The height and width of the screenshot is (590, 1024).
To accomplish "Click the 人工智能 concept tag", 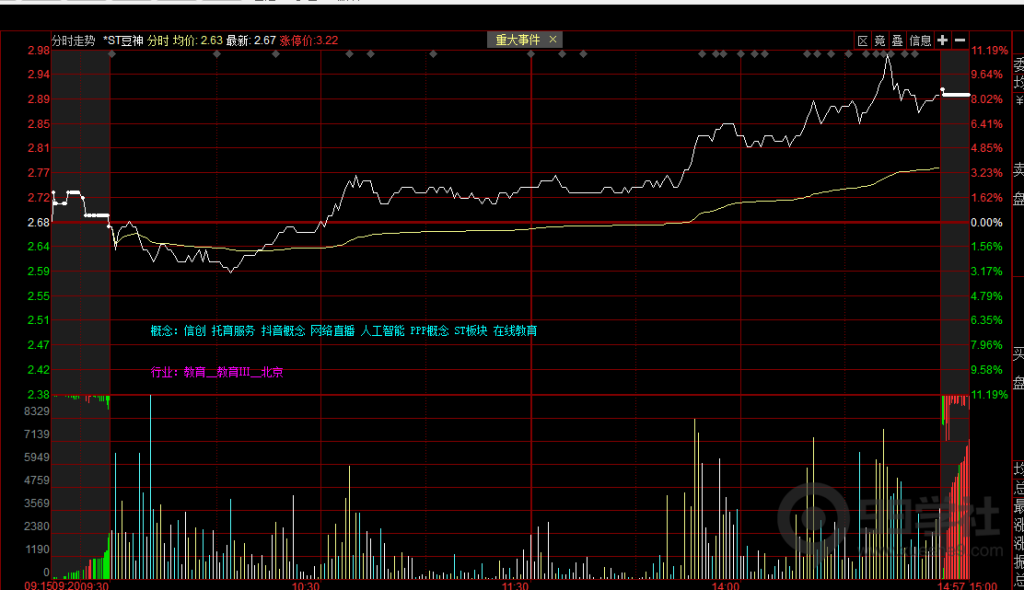I will point(382,330).
